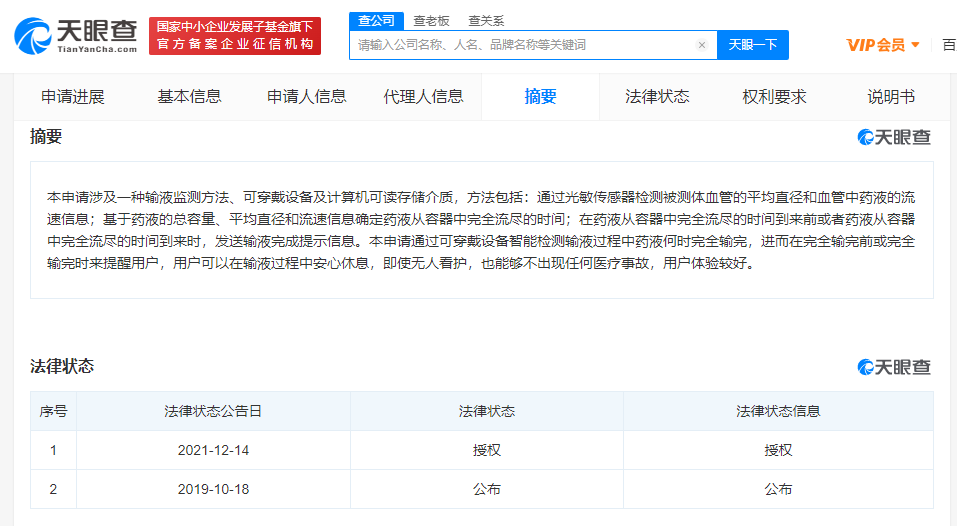The width and height of the screenshot is (957, 526).
Task: Click the VIP会员 link
Action: (876, 45)
